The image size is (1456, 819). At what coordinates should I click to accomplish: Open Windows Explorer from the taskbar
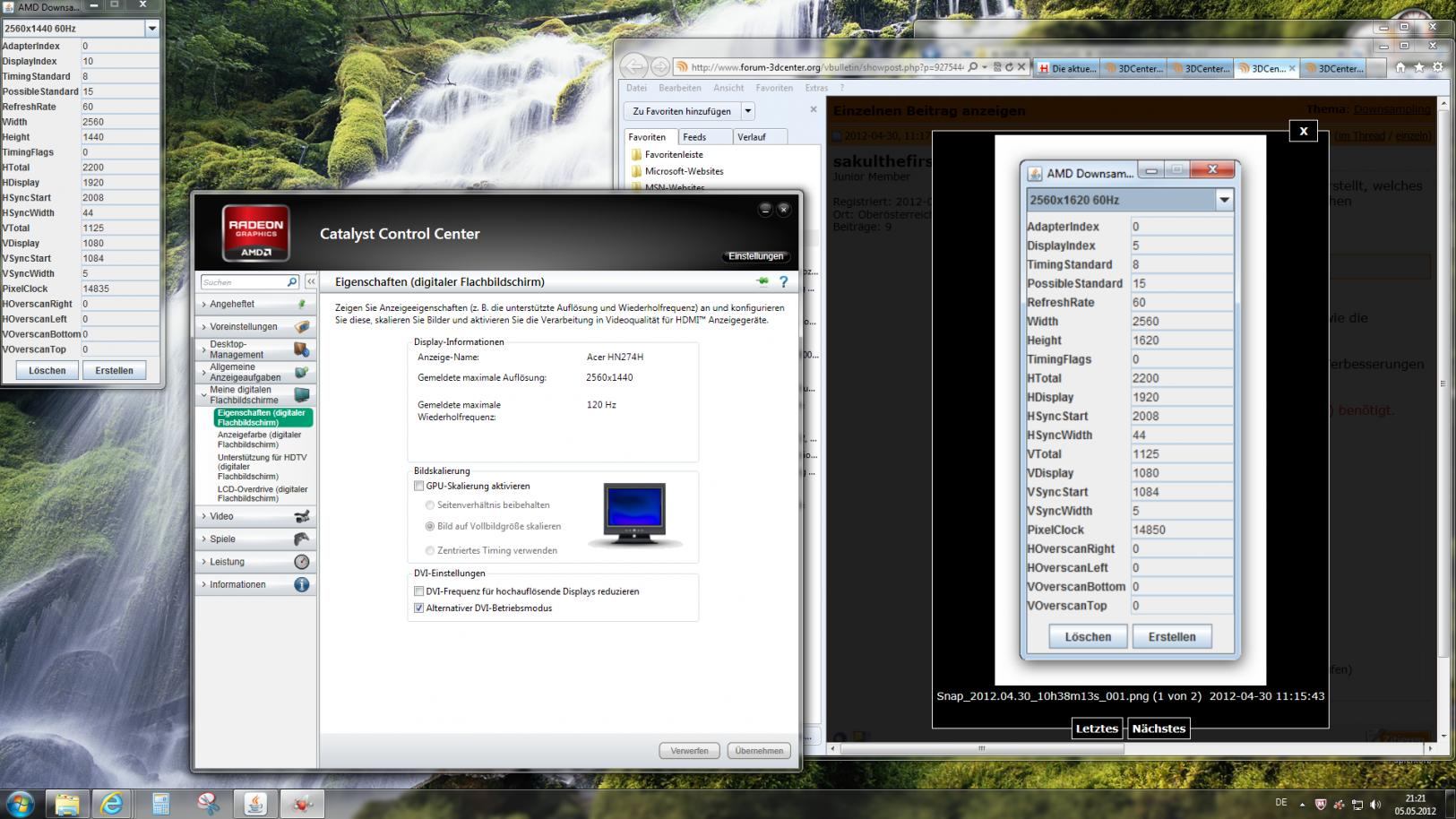(x=67, y=803)
